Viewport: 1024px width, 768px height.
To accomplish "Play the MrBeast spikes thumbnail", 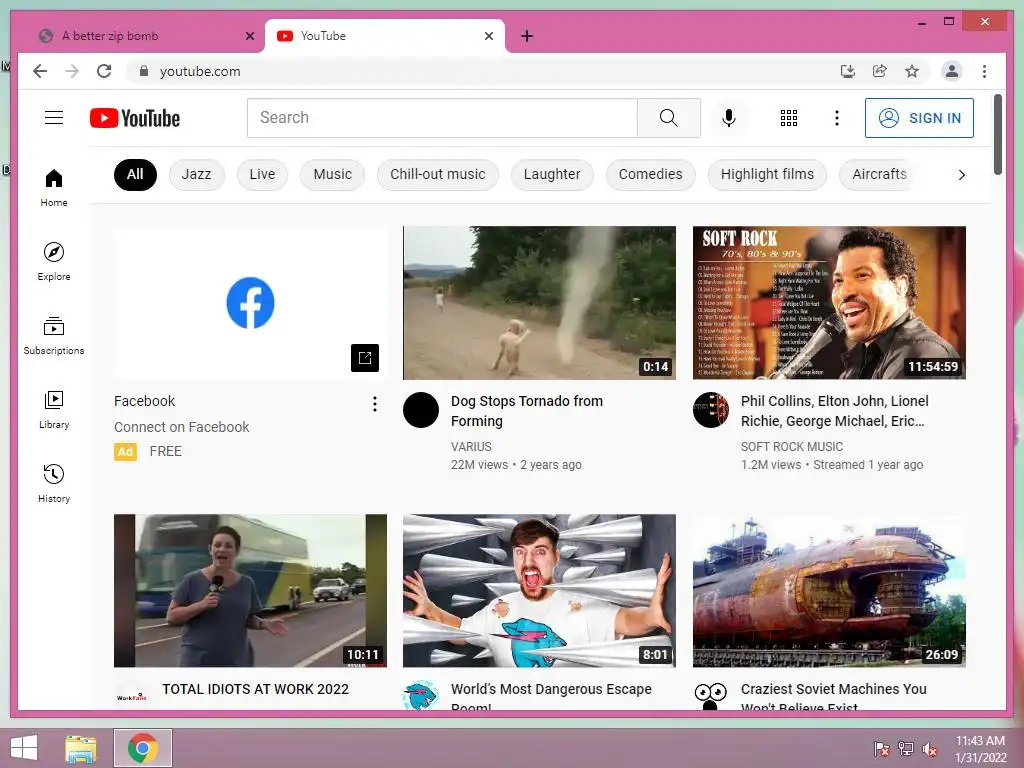I will 539,590.
